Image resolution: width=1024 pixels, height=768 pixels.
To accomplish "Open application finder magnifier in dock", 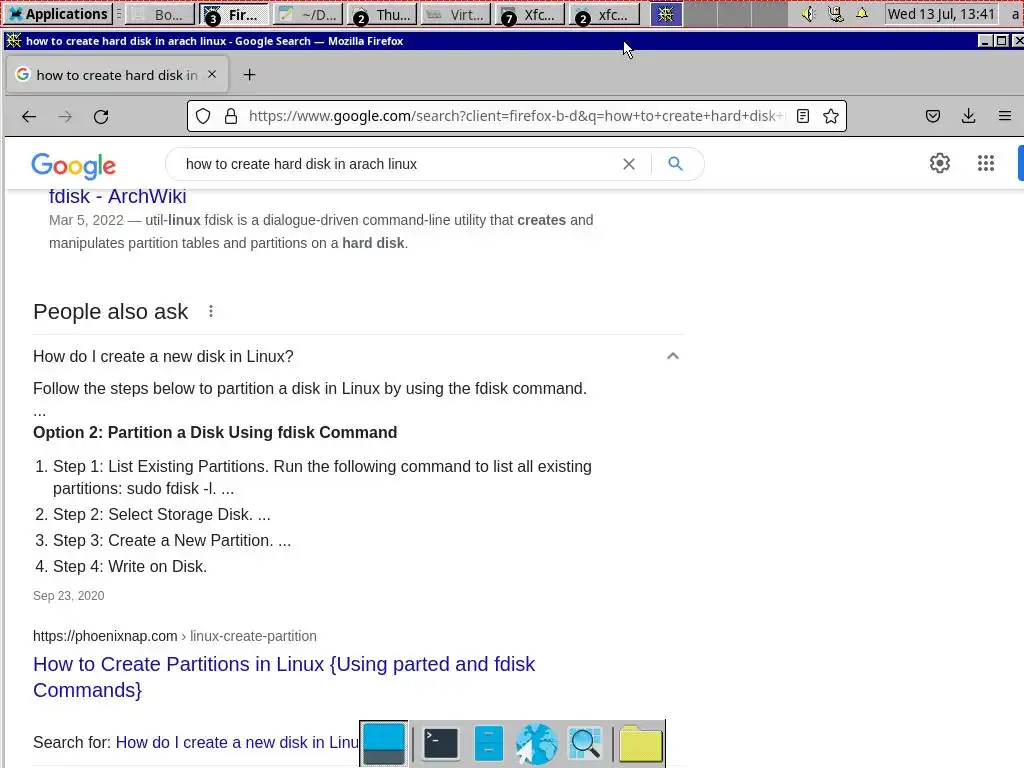I will pos(584,744).
